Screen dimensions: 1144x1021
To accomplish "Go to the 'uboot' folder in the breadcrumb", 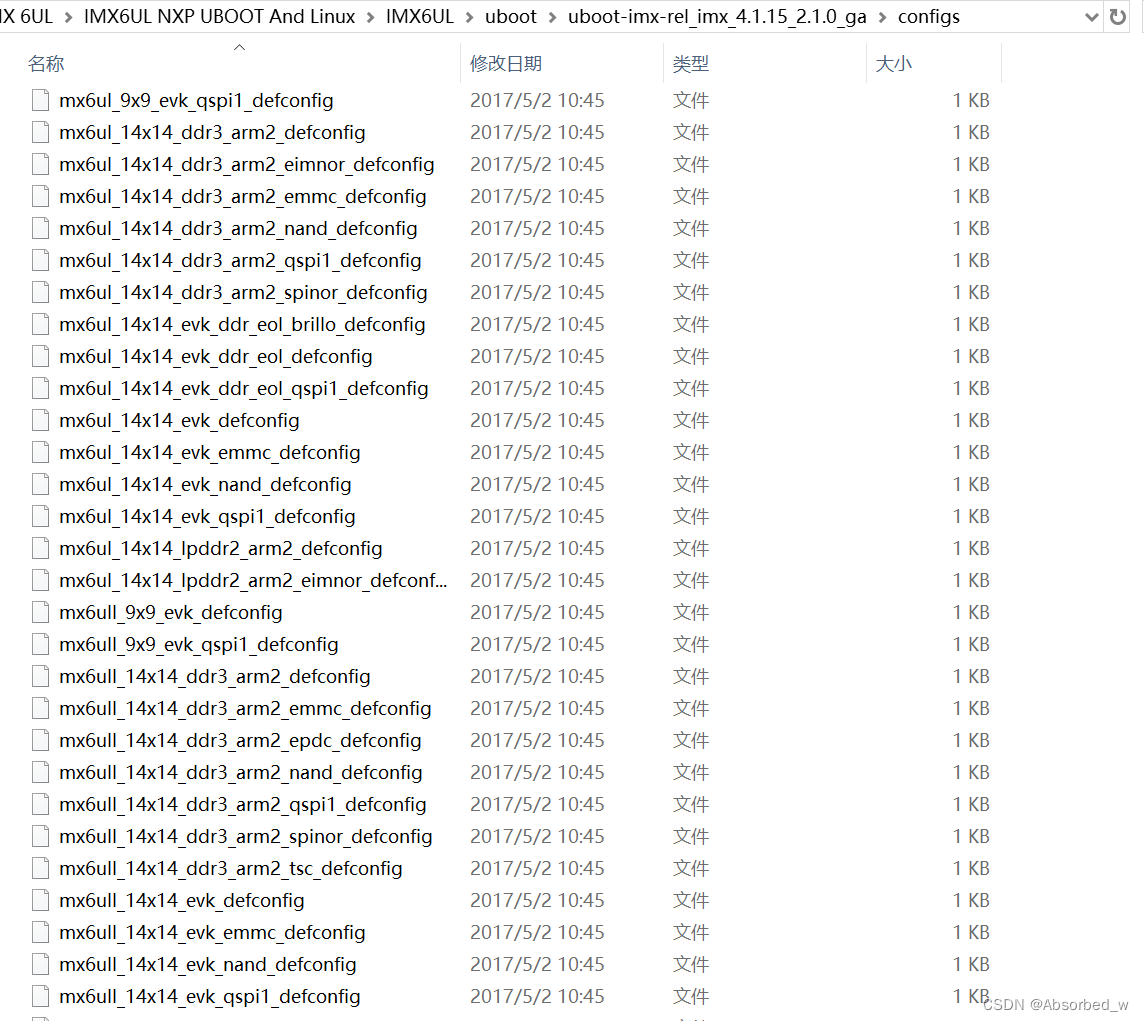I will coord(511,17).
